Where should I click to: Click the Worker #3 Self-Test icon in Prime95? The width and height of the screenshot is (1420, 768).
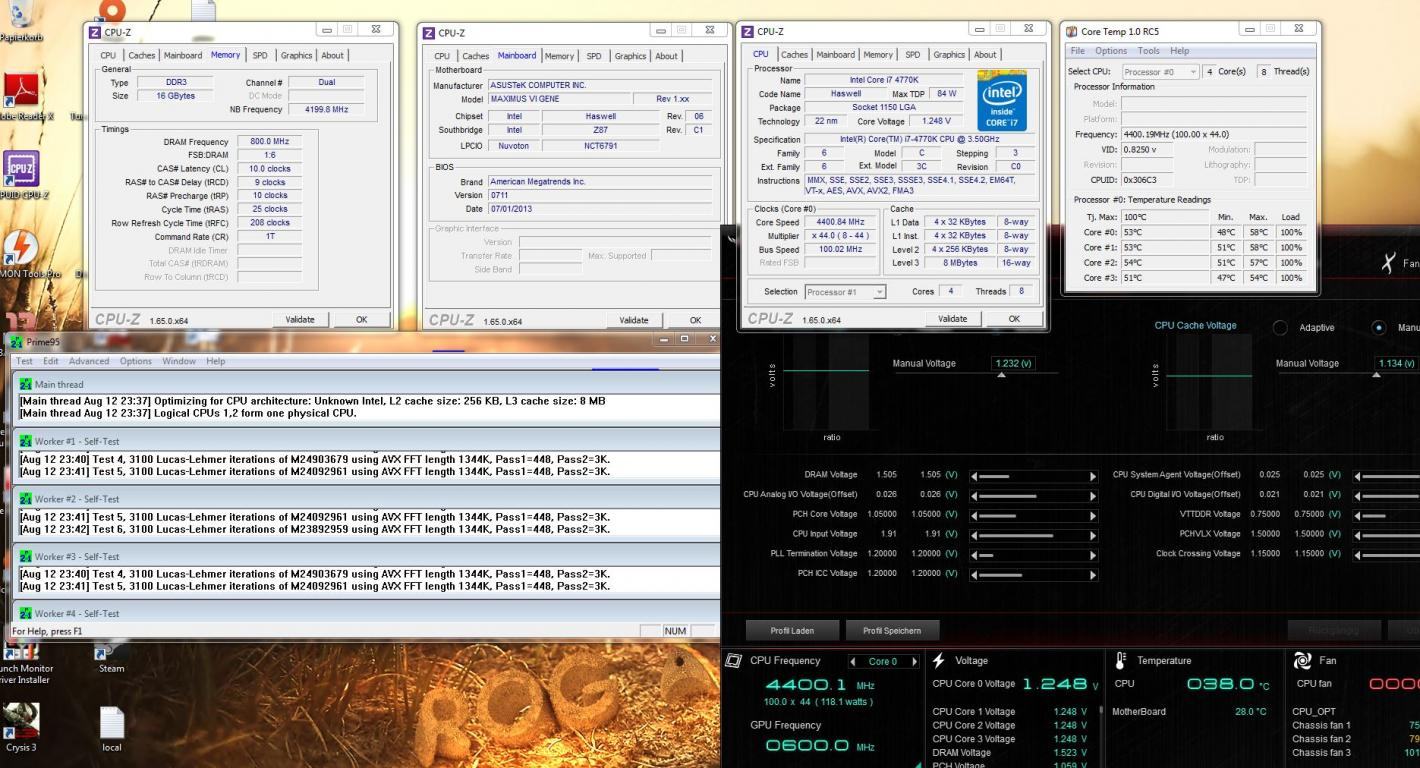[x=25, y=556]
